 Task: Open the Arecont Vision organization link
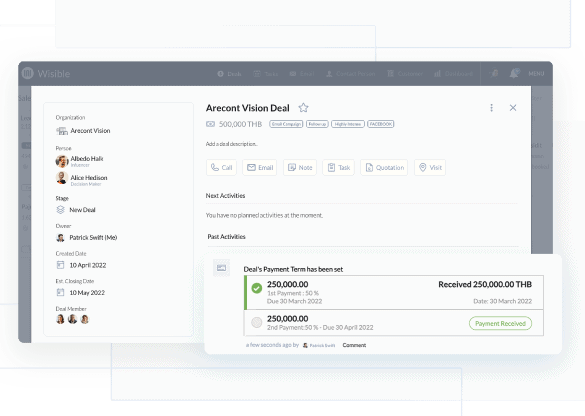click(90, 131)
